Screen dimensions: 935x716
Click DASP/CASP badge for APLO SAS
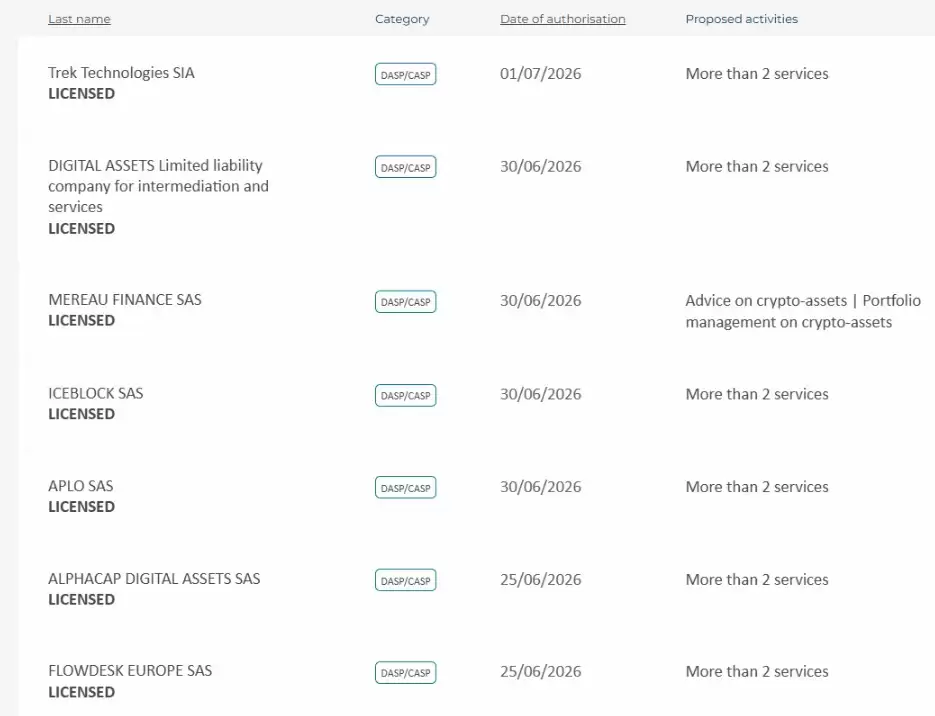(405, 488)
